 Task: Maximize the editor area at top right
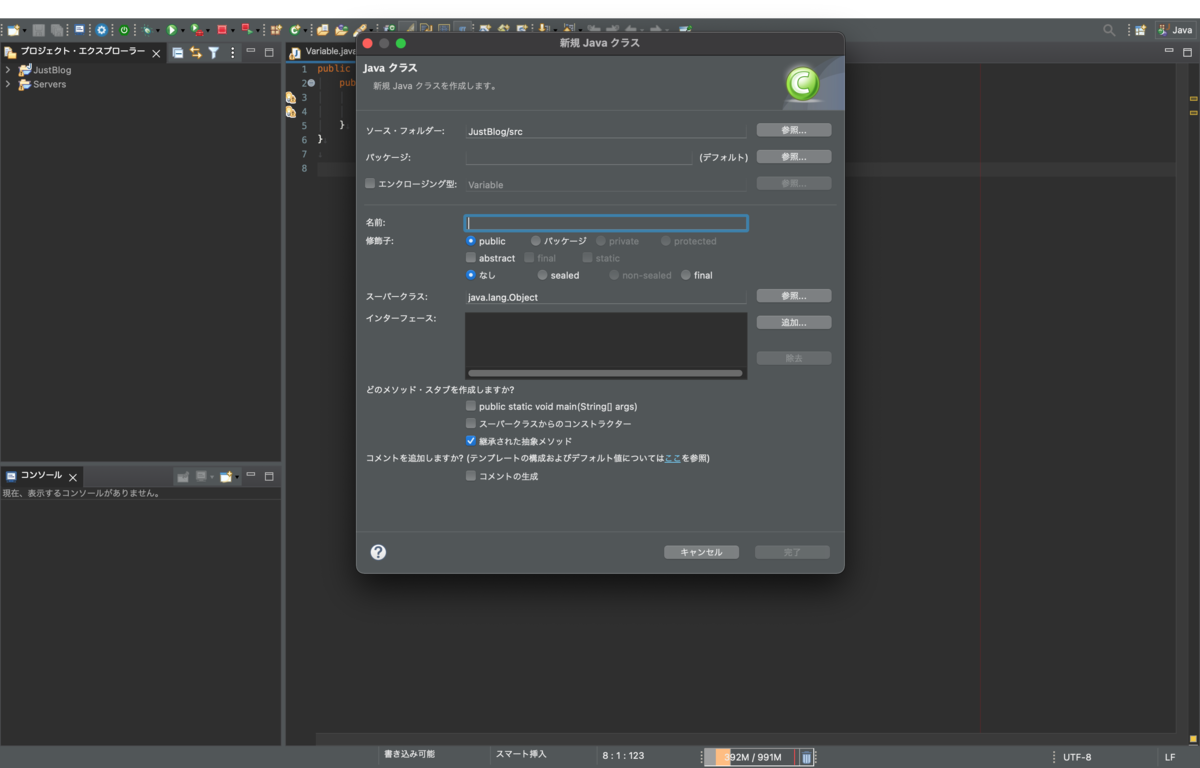click(1187, 52)
